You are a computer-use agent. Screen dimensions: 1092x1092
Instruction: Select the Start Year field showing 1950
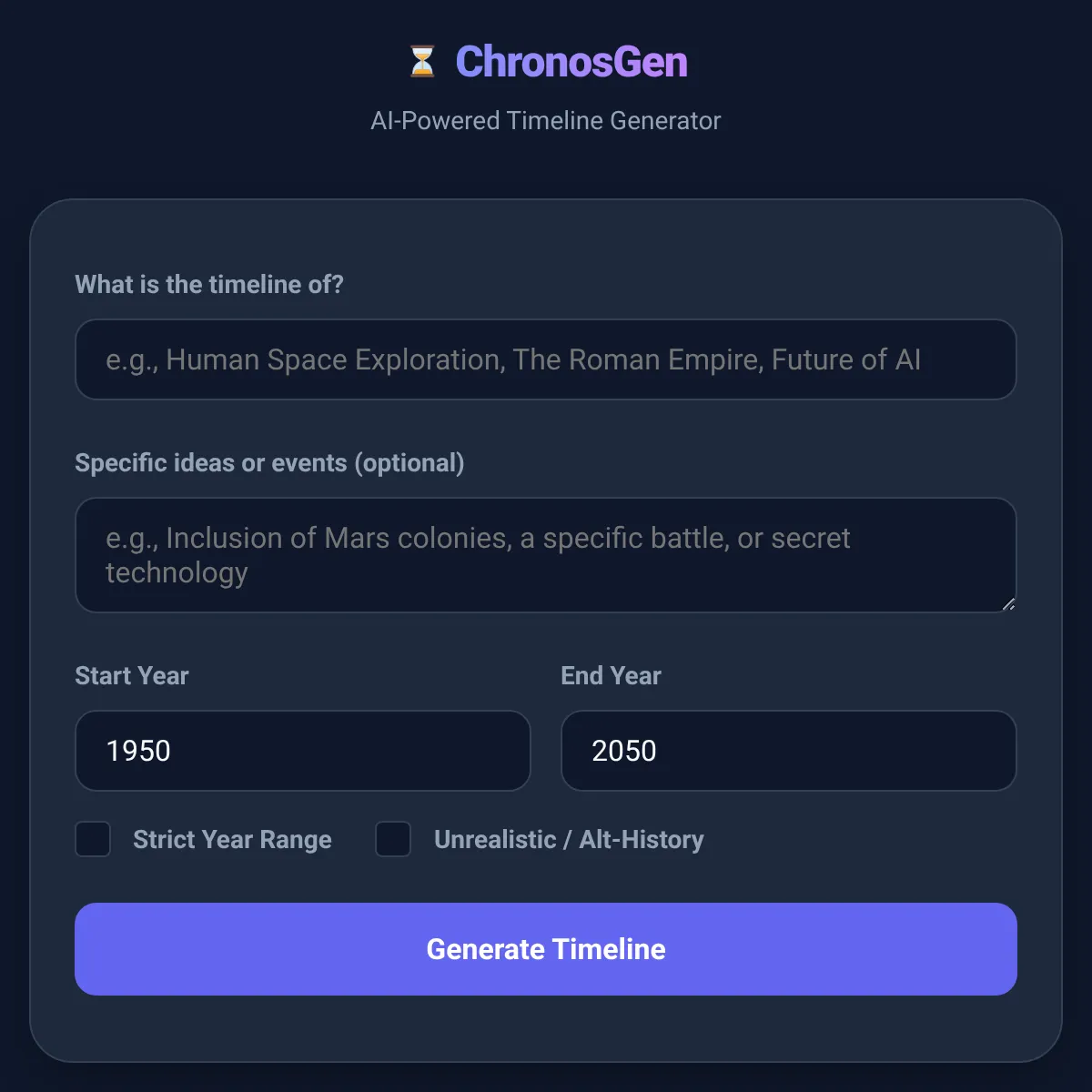303,751
